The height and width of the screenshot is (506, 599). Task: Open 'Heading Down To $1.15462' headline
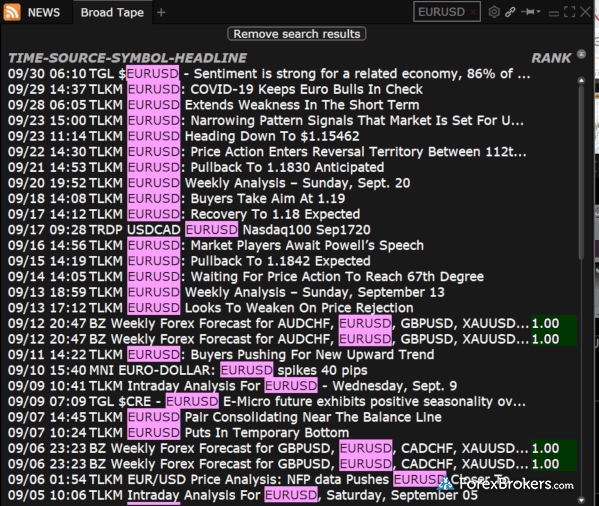tap(184, 136)
